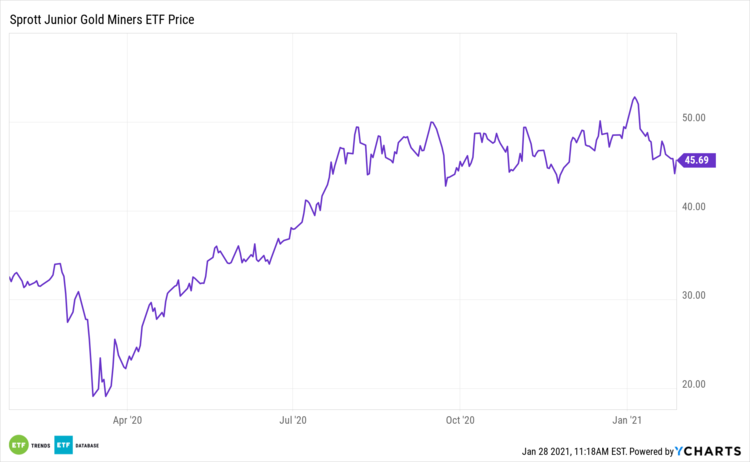Screen dimensions: 750x462
Task: Click the purple 45.69 current price tag
Action: [697, 160]
